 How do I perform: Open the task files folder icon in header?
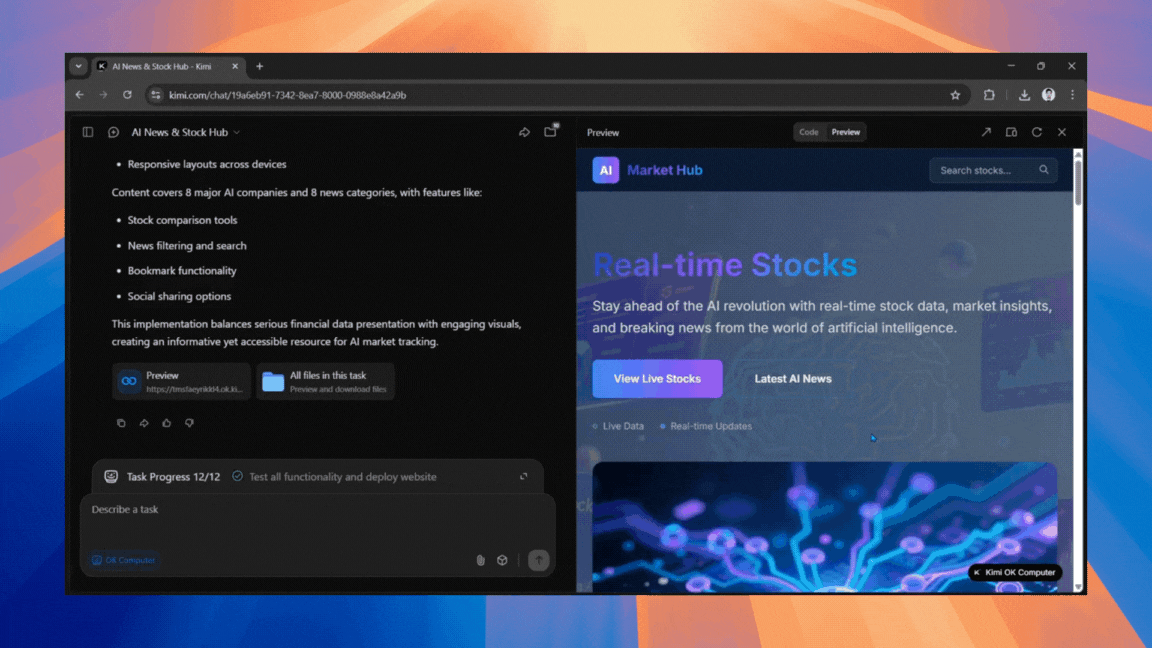click(x=550, y=132)
